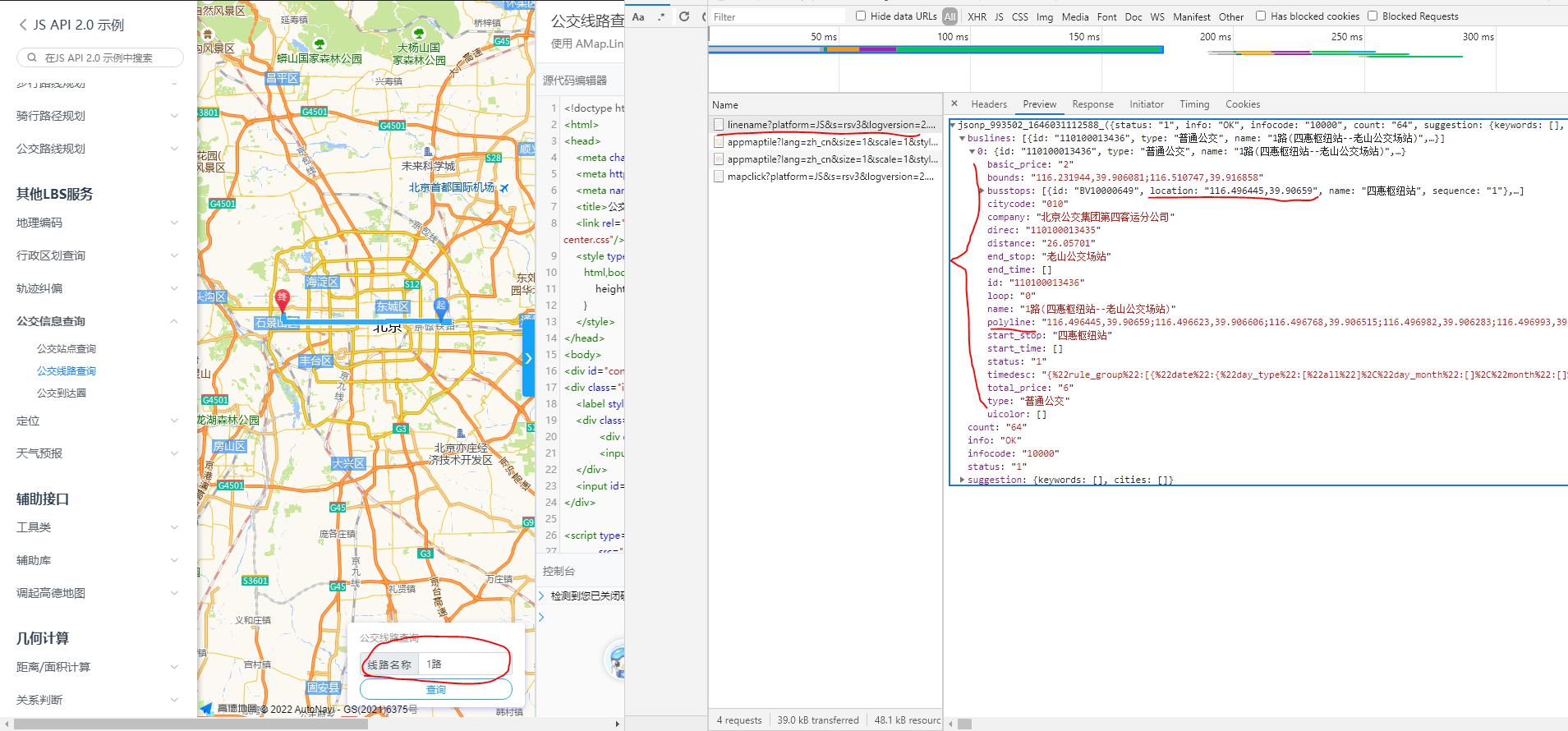Click the 查询 button

pos(435,689)
